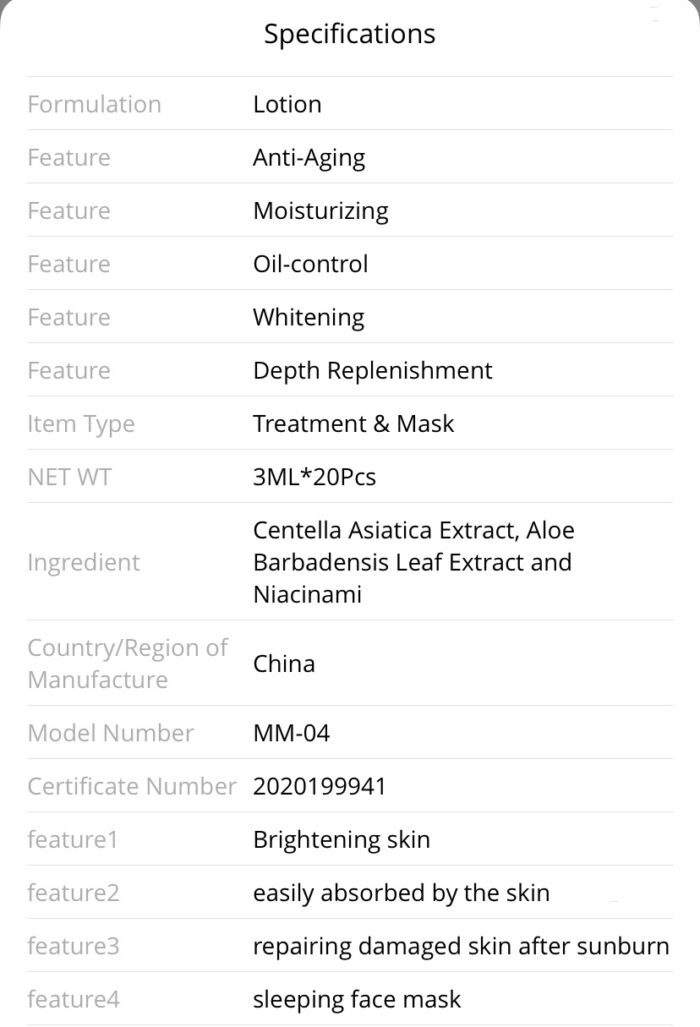Select repairing damaged skin after sunburn
The image size is (700, 1027).
(x=461, y=946)
